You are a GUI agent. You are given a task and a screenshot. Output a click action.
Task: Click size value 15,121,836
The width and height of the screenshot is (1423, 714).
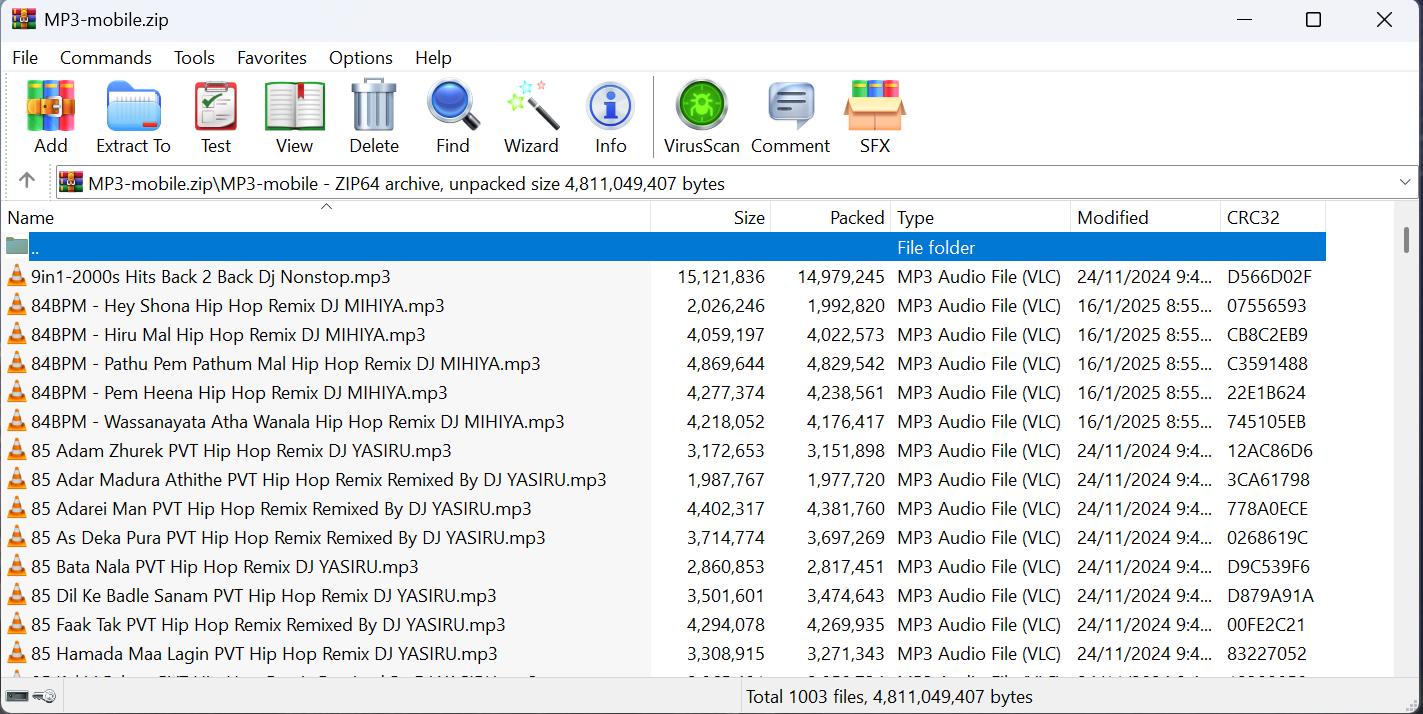pyautogui.click(x=721, y=276)
